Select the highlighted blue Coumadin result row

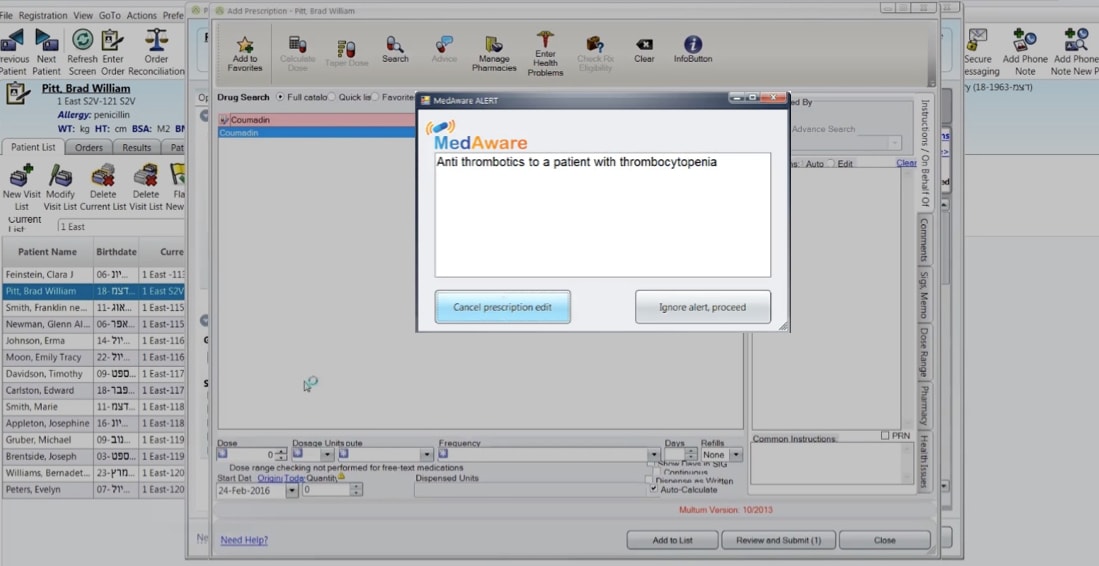[318, 132]
